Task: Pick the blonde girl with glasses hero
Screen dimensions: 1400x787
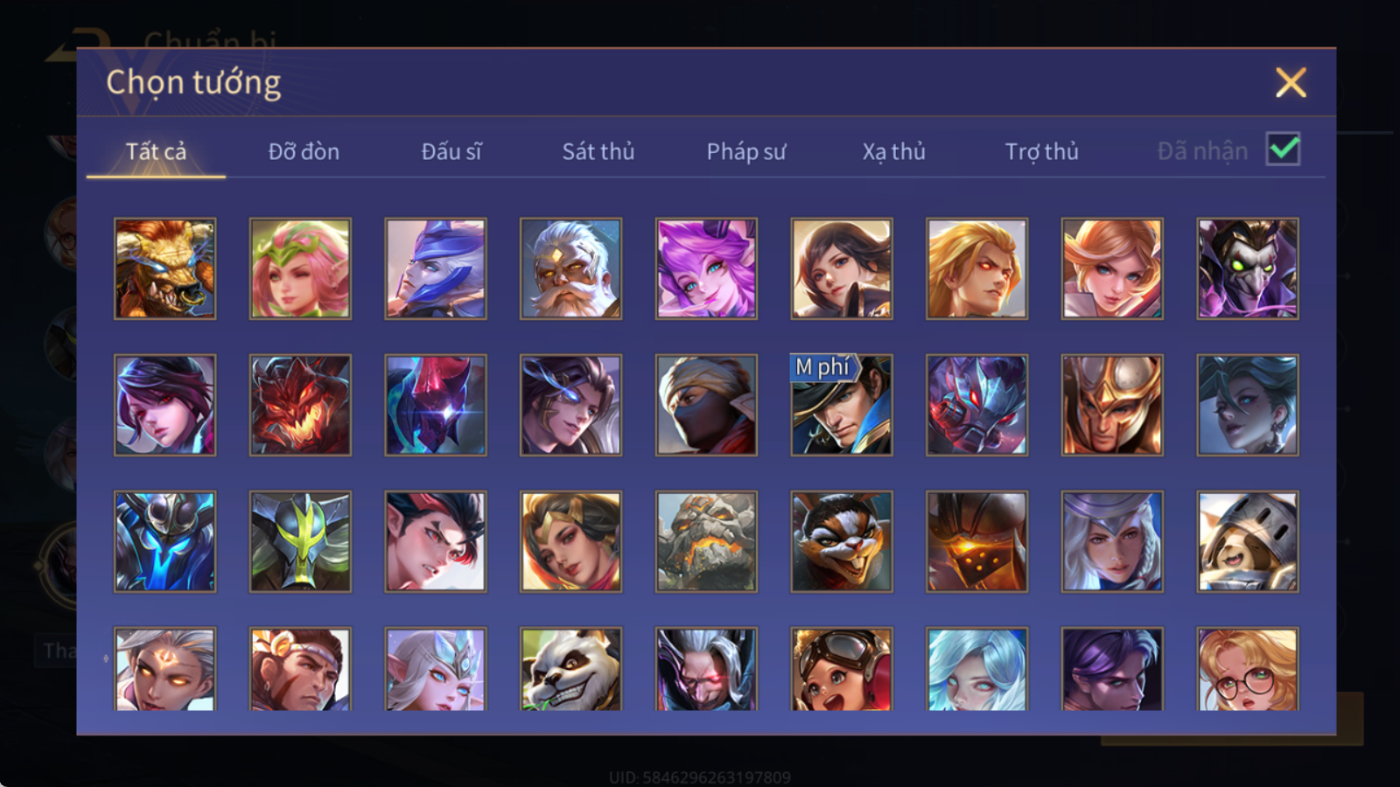Action: 1248,669
